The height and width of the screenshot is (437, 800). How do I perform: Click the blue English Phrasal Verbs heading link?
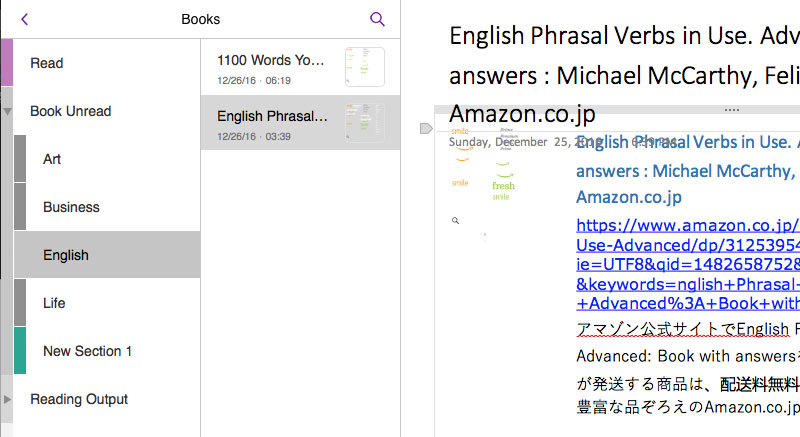688,142
